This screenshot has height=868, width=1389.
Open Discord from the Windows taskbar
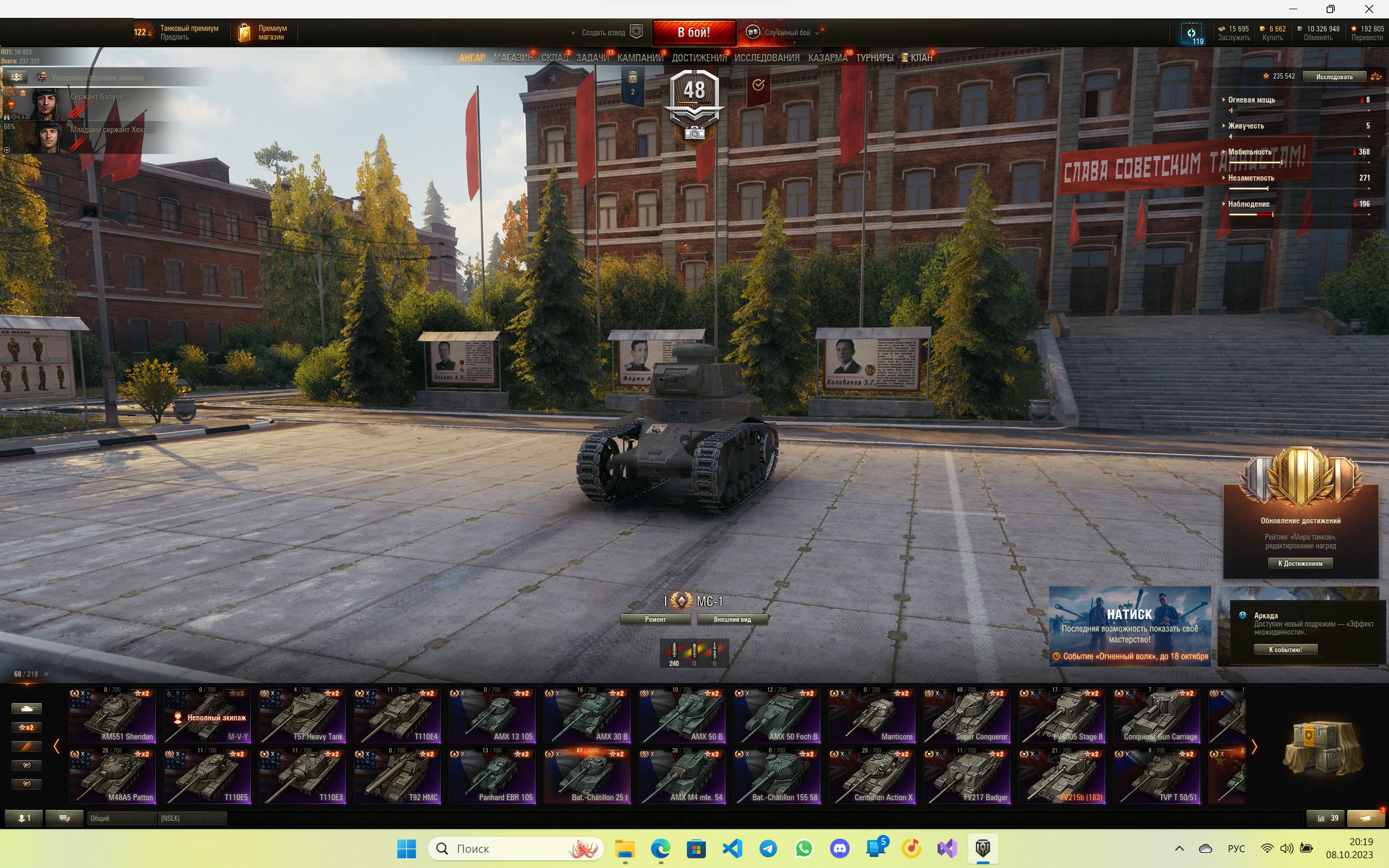[840, 848]
